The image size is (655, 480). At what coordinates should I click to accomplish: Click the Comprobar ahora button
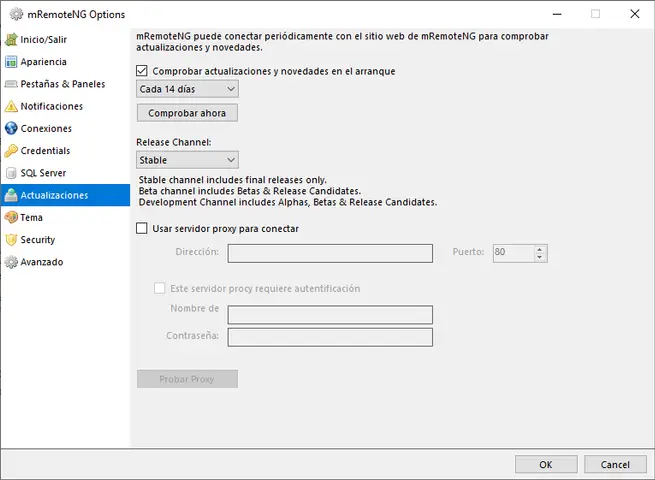[187, 113]
